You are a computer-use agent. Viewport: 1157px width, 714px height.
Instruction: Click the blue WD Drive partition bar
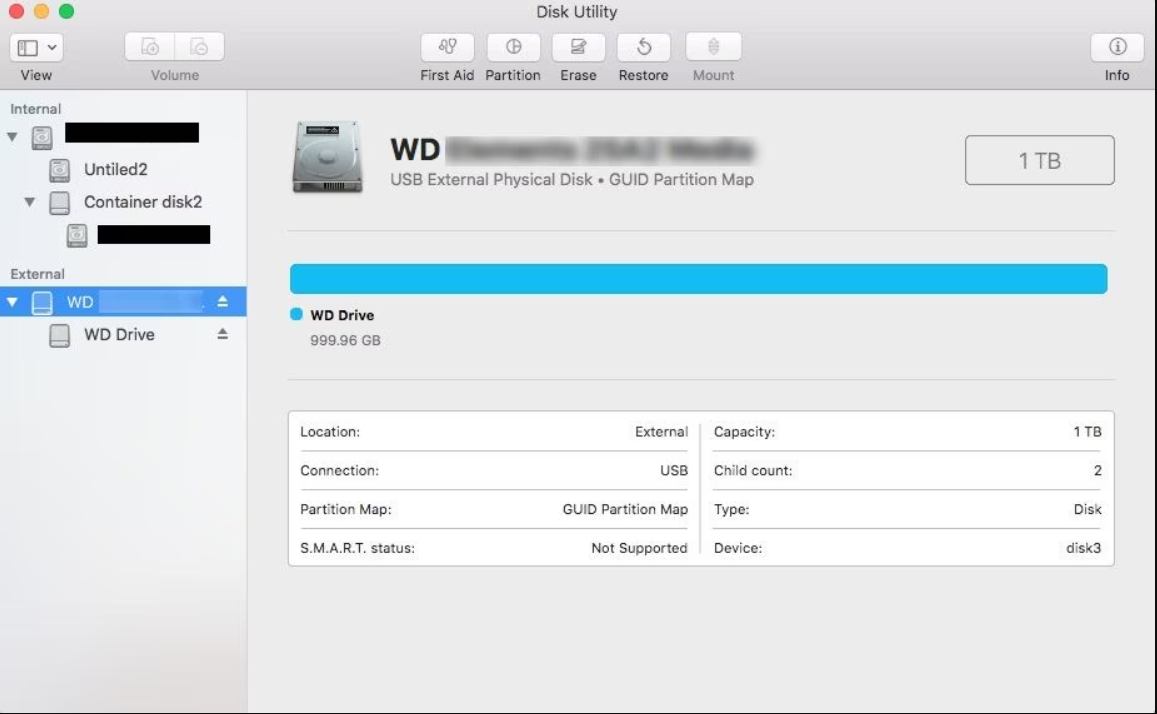[699, 279]
